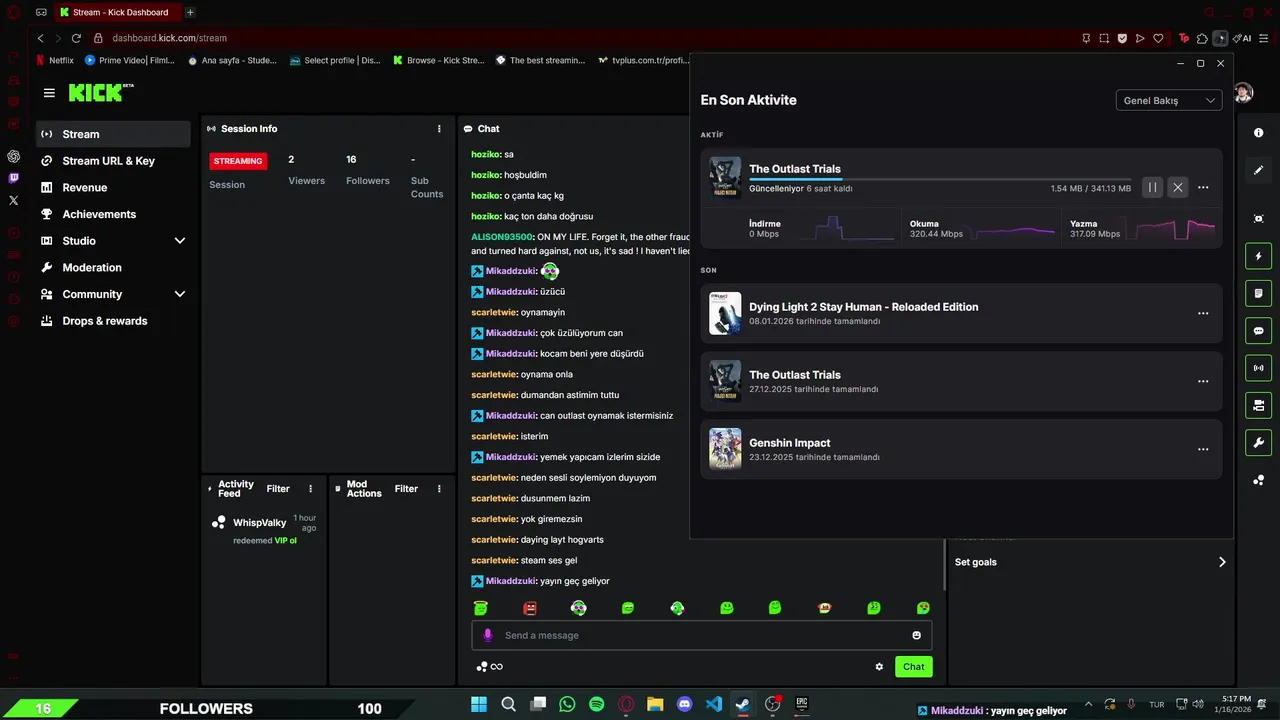Image resolution: width=1280 pixels, height=720 pixels.
Task: Open the Prime Video bookmark
Action: [x=130, y=60]
